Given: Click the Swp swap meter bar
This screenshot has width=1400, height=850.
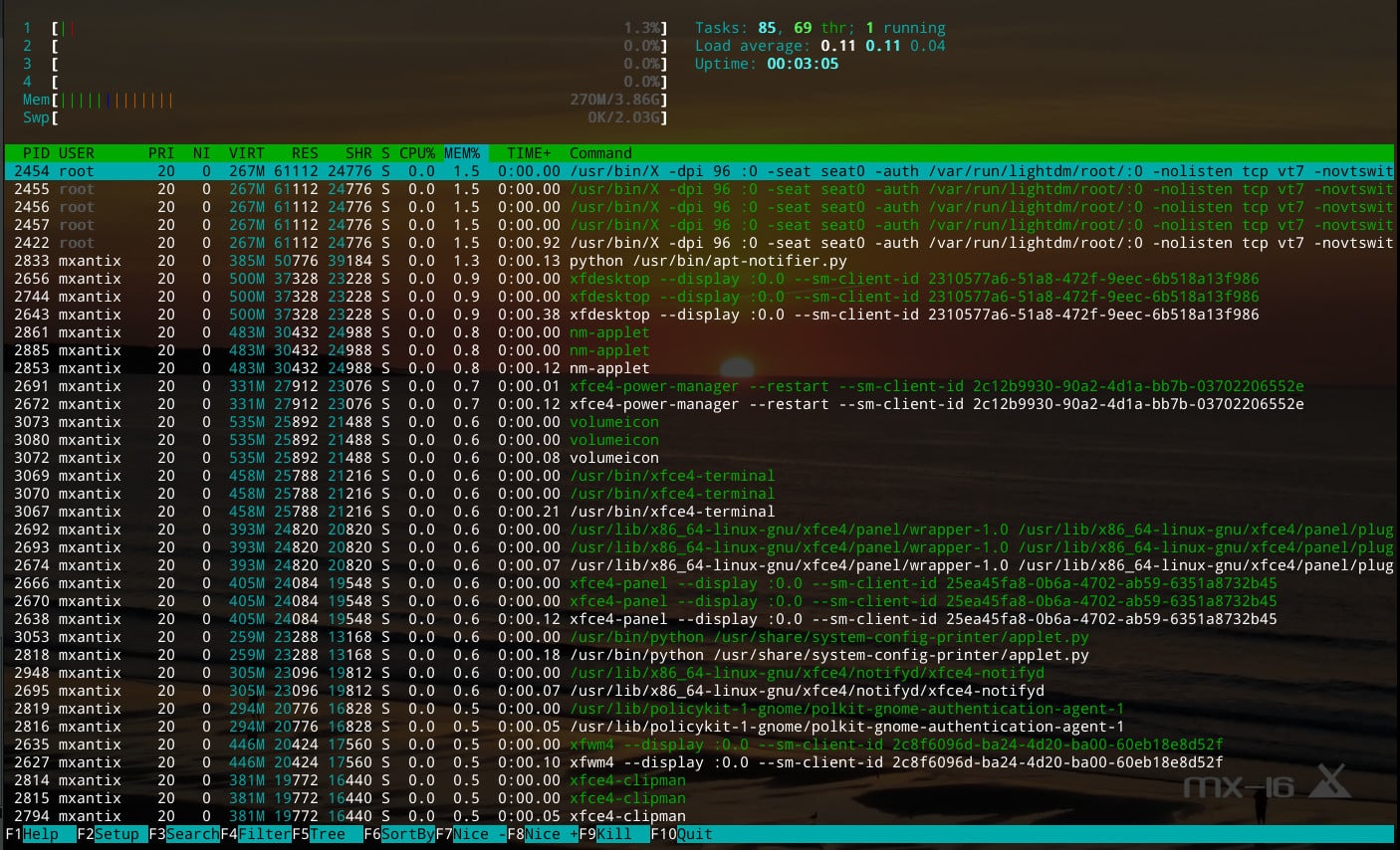Looking at the screenshot, I should (346, 117).
